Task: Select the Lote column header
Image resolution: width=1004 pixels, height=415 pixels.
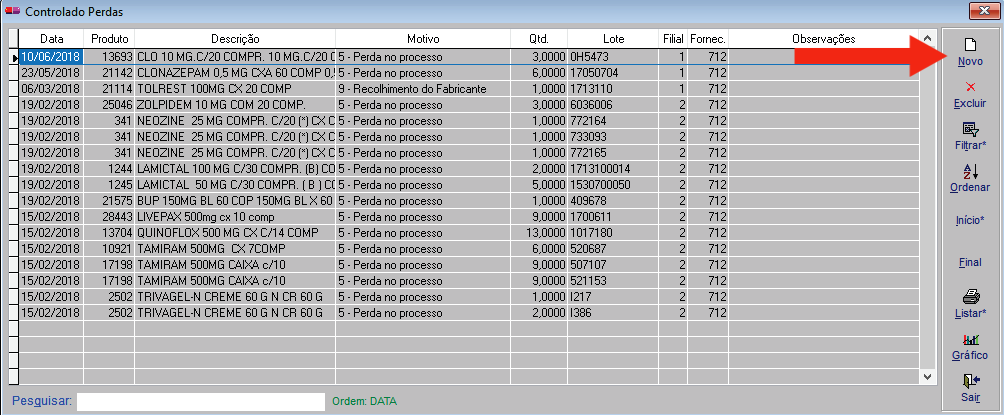Action: pos(614,39)
